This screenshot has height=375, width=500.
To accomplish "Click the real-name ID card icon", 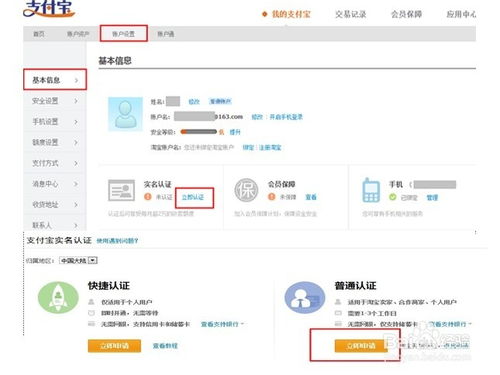I will [x=122, y=190].
